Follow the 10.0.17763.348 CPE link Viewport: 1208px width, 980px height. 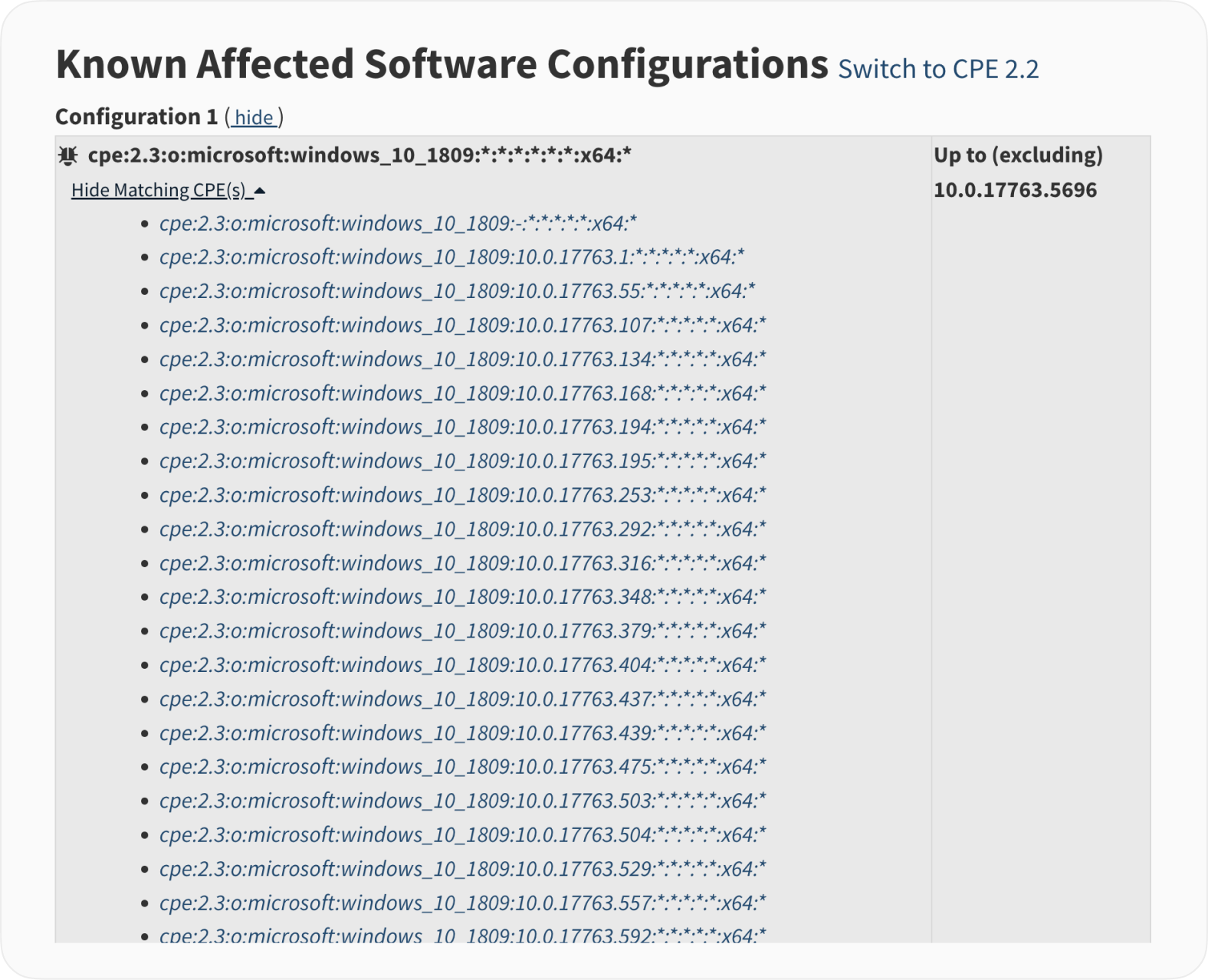pos(462,597)
